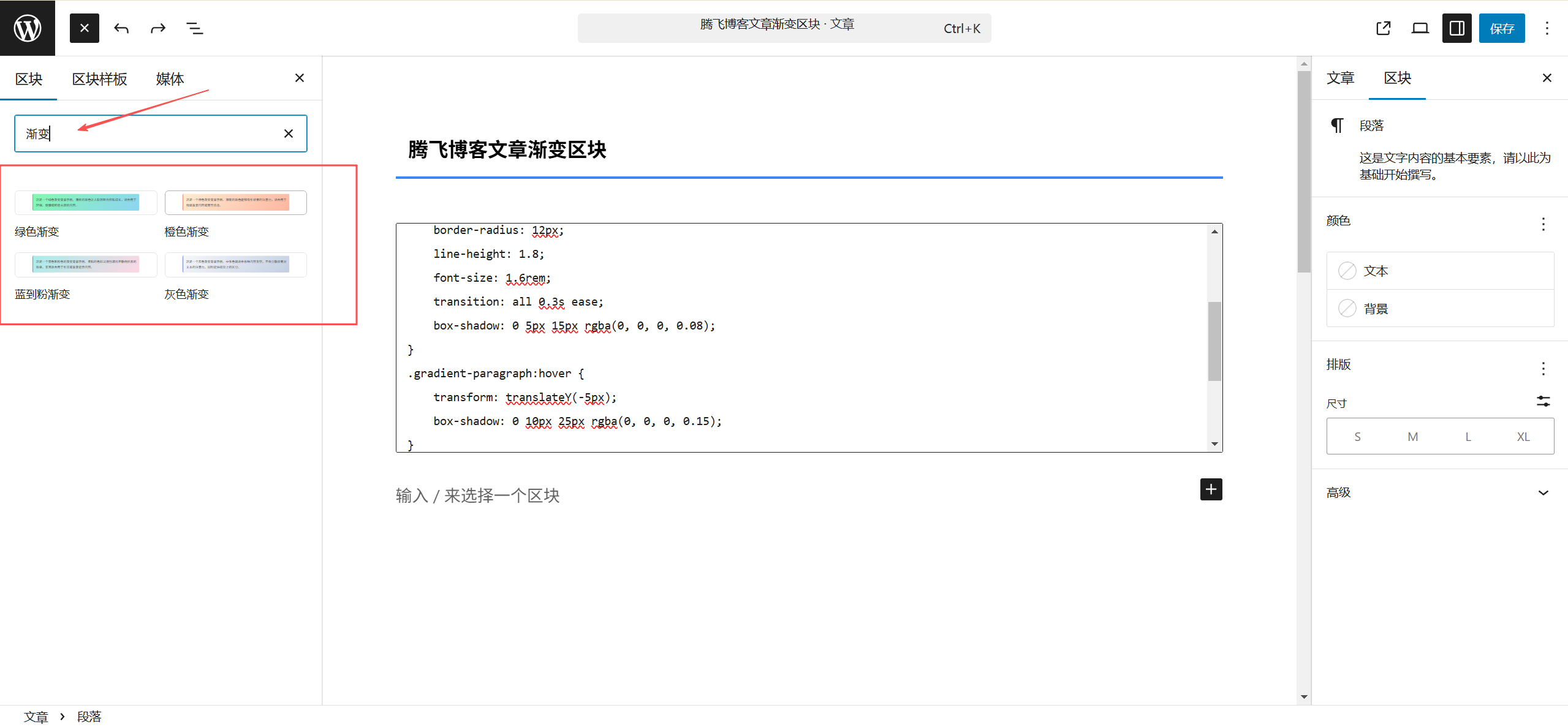Open the device preview laptop icon
The height and width of the screenshot is (727, 1568).
tap(1420, 28)
